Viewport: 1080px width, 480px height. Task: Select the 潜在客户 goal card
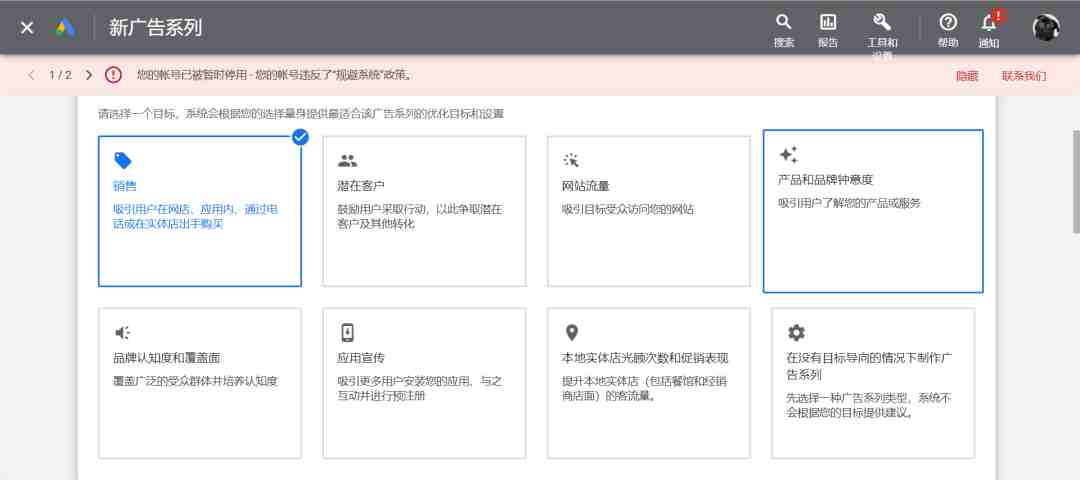click(424, 211)
